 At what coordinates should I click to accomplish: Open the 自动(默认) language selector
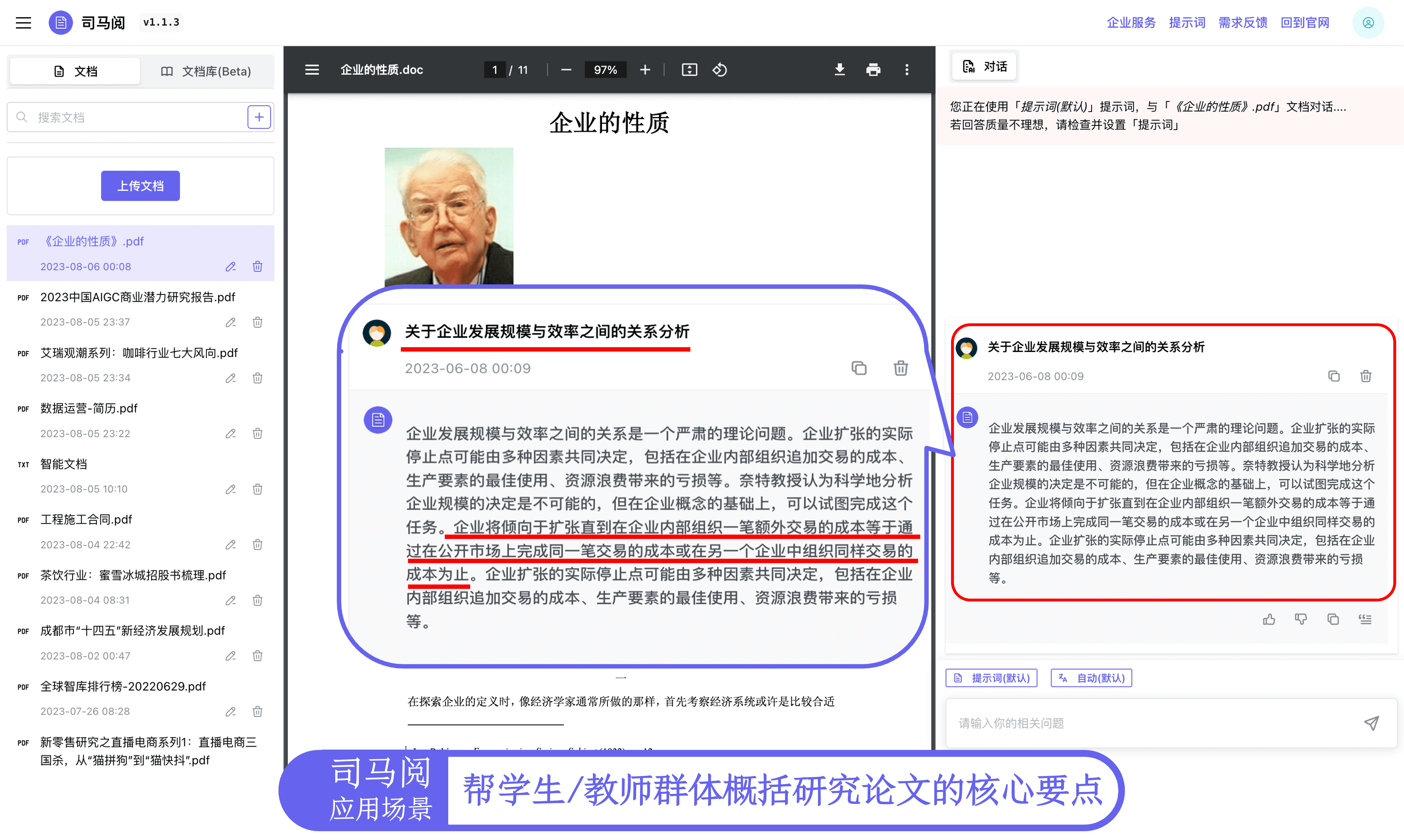click(1091, 677)
